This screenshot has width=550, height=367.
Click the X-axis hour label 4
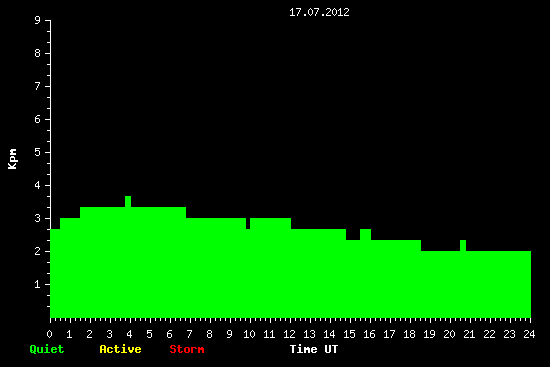[129, 334]
